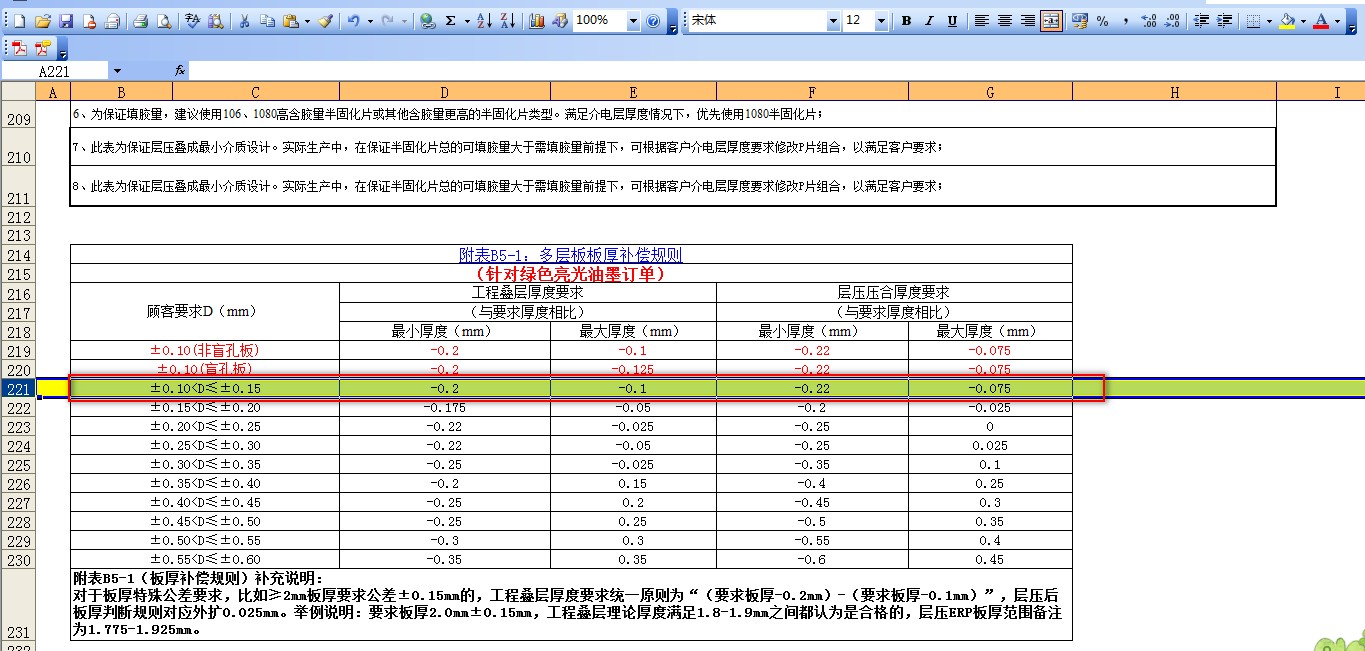Open the zoom percentage dropdown
The image size is (1365, 651).
(x=634, y=21)
